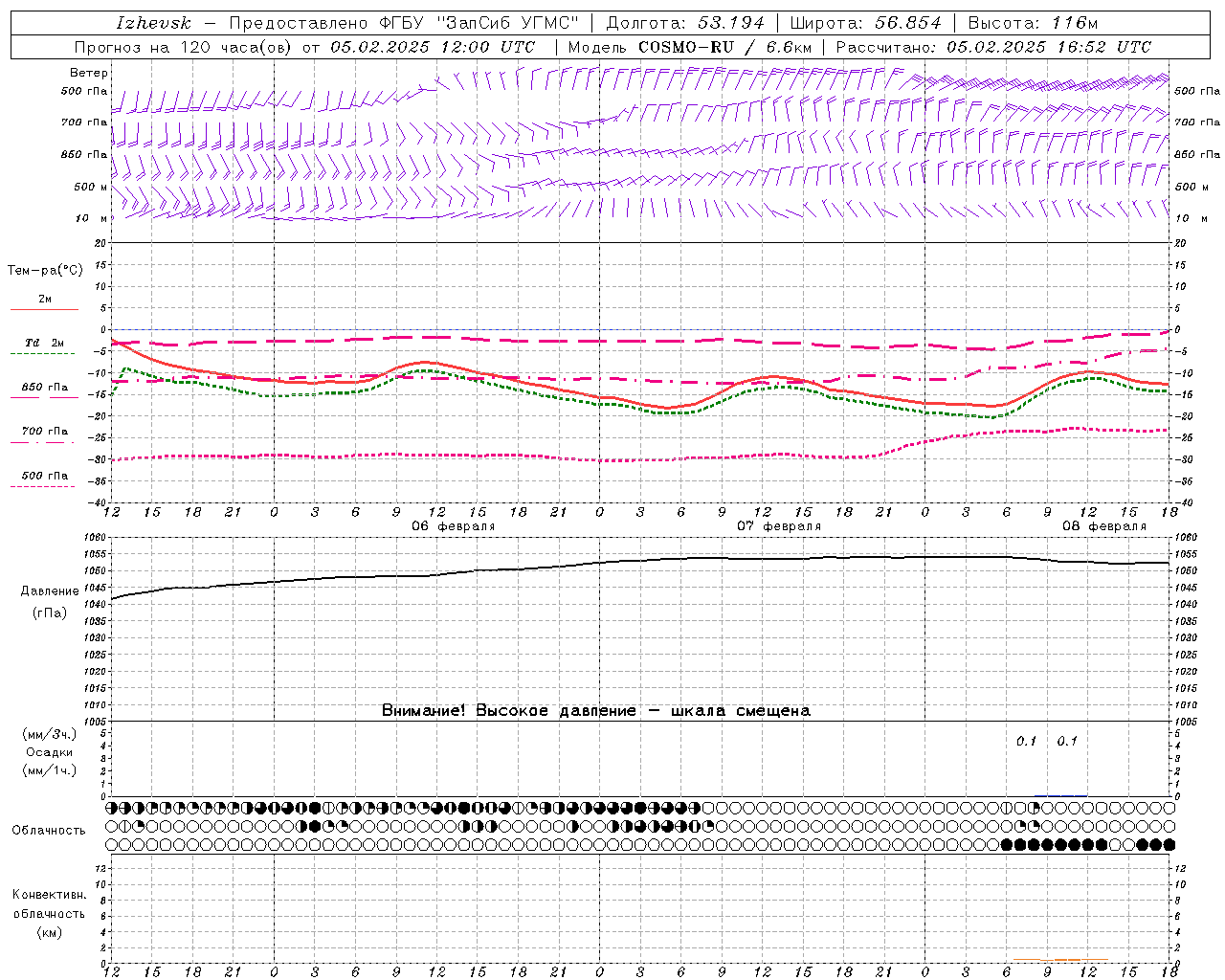Screen dimensions: 1225x980
Task: Select the forecast start "05.02.2025 12:00 UTC"
Action: pos(433,47)
